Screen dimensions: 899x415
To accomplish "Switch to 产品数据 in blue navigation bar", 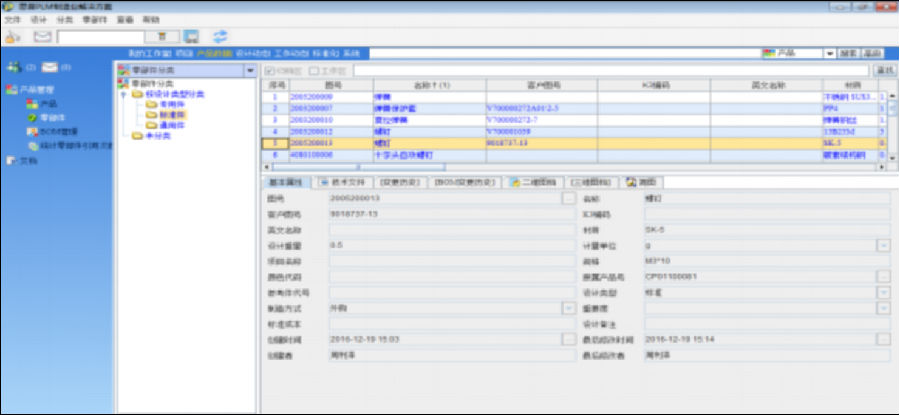I will click(214, 53).
